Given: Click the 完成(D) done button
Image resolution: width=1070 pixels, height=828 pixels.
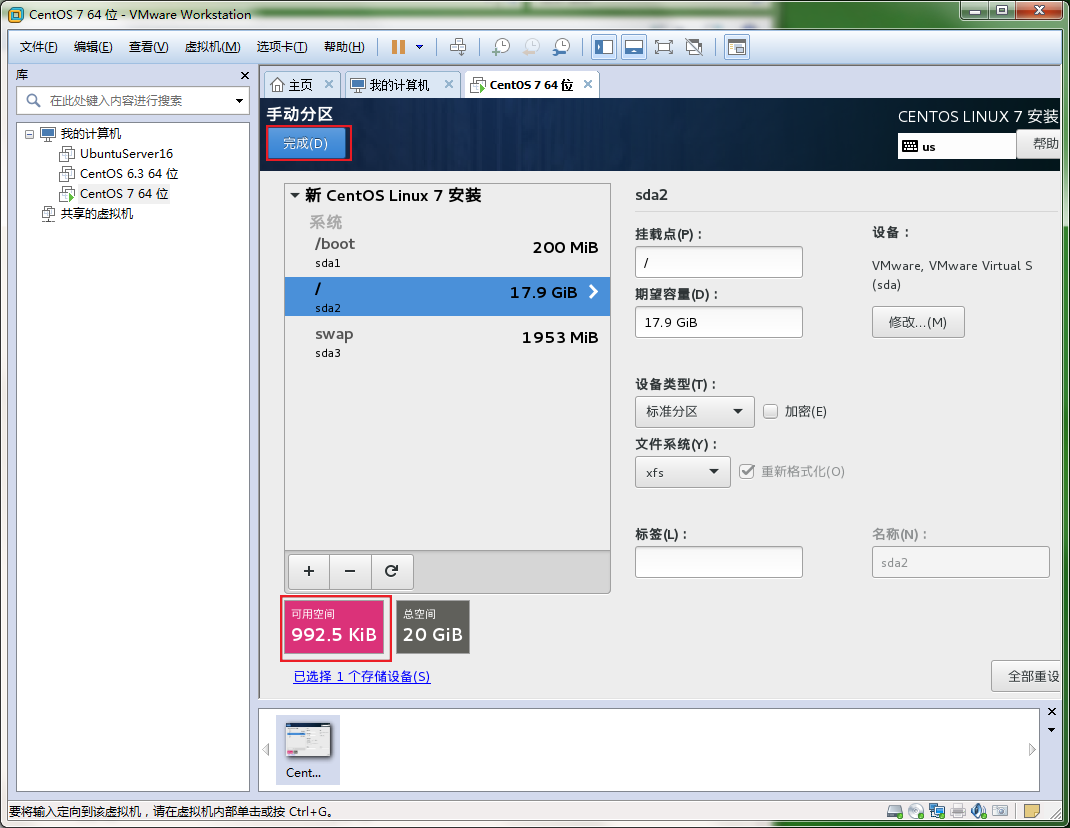Looking at the screenshot, I should coord(306,143).
